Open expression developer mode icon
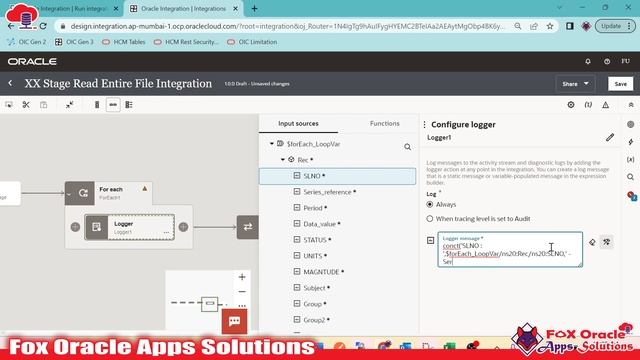Viewport: 640px width, 360px height. tap(607, 242)
